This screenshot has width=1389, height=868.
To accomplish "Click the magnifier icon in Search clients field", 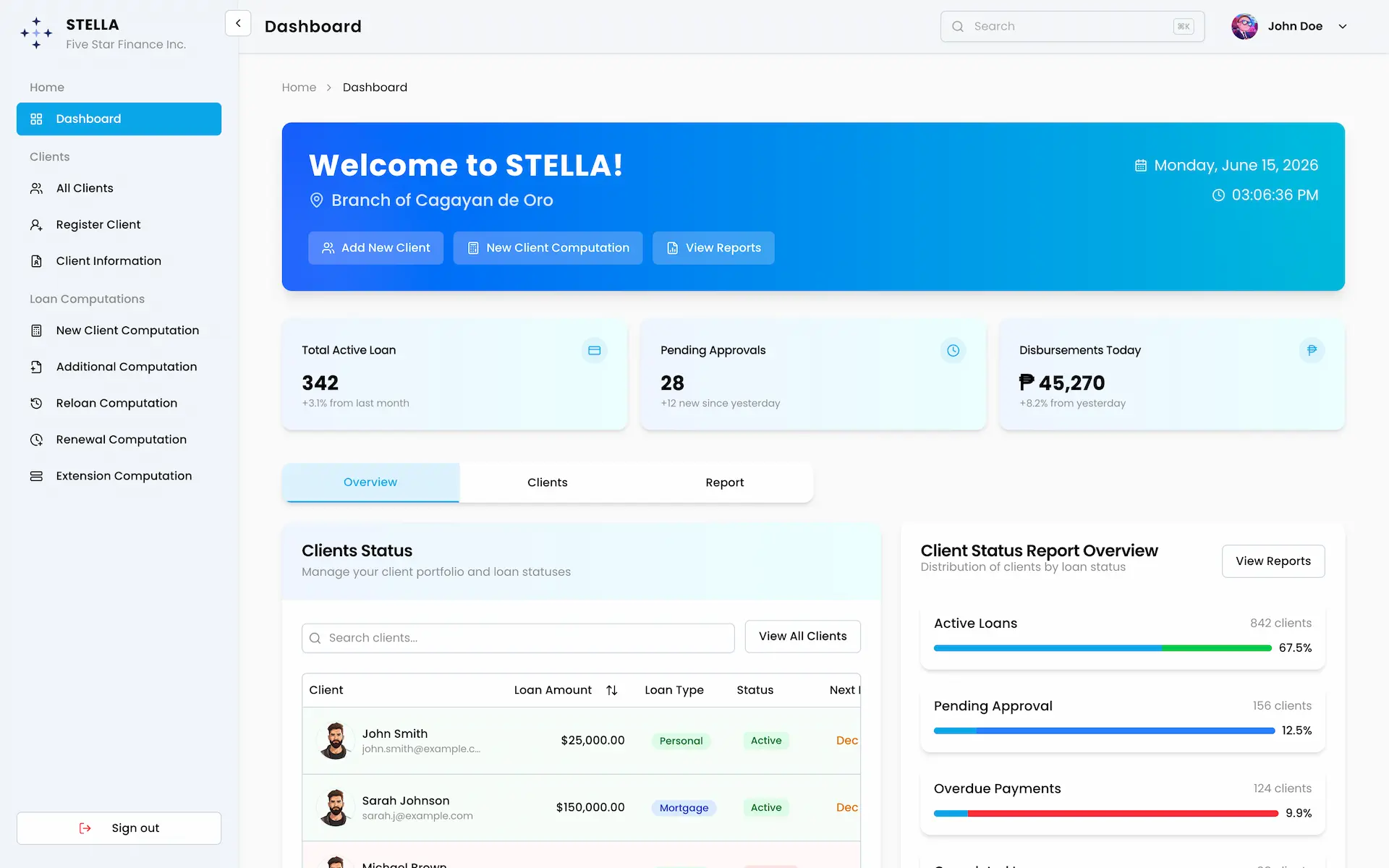I will click(x=315, y=638).
